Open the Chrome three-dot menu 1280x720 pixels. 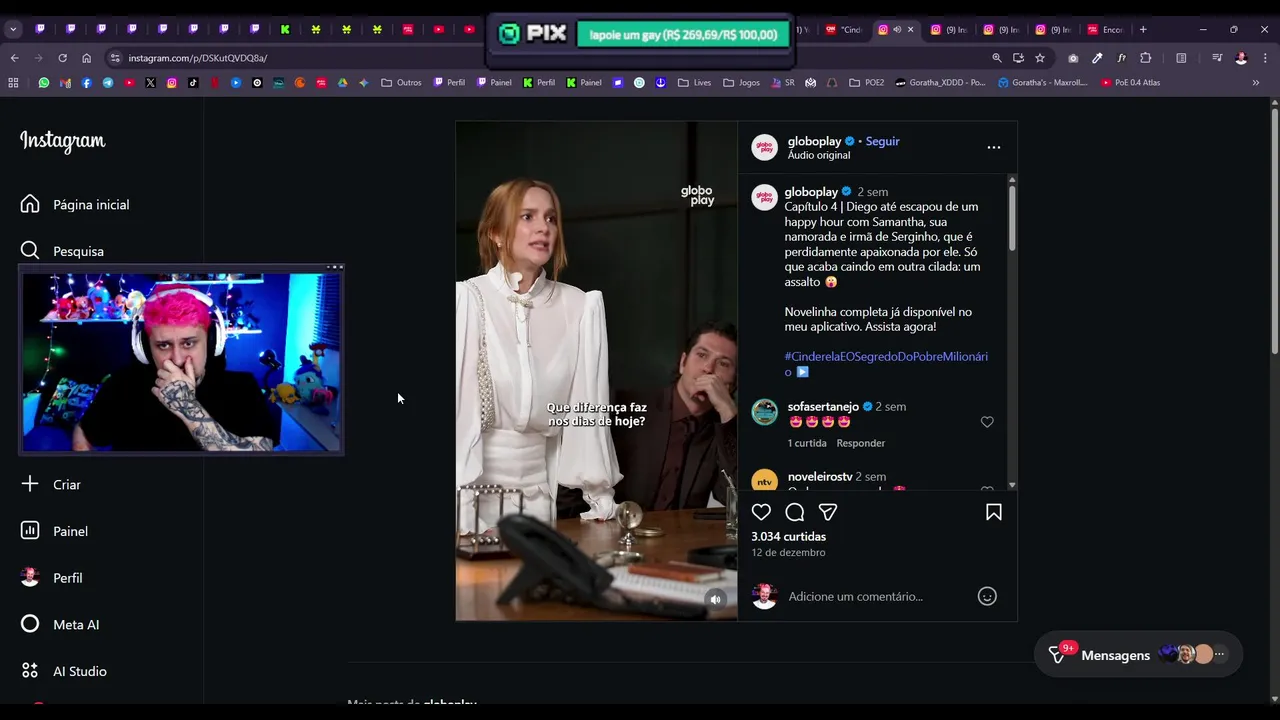(1265, 58)
